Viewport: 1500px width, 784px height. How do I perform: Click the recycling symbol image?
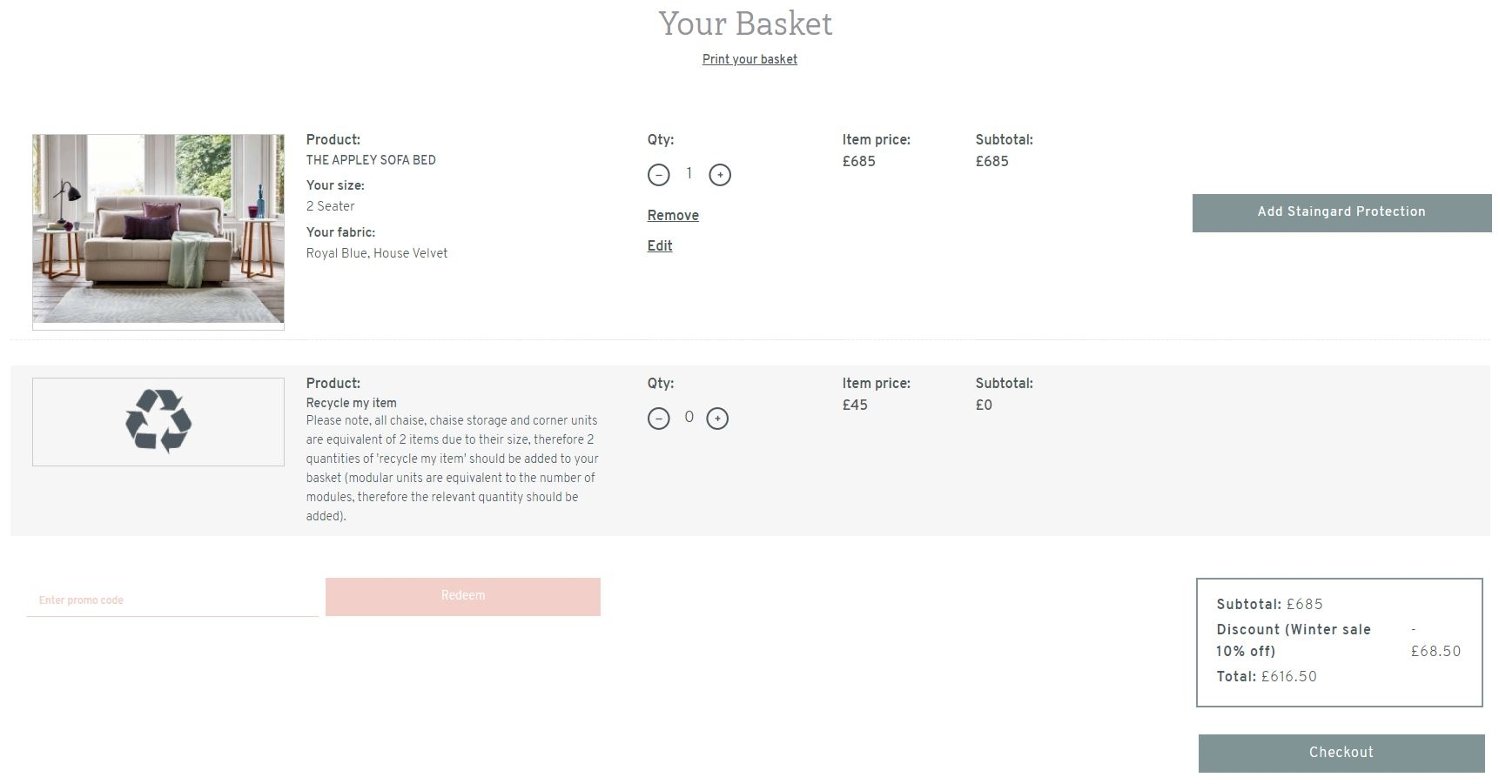pyautogui.click(x=158, y=421)
